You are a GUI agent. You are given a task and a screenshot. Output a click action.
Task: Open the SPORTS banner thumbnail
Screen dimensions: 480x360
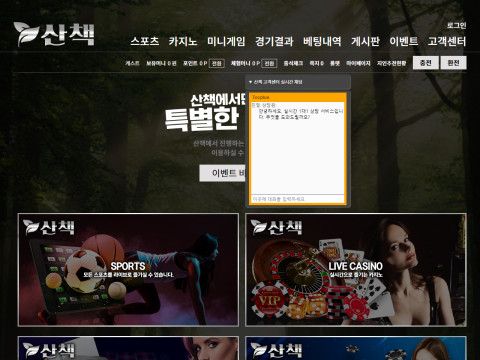click(x=128, y=270)
